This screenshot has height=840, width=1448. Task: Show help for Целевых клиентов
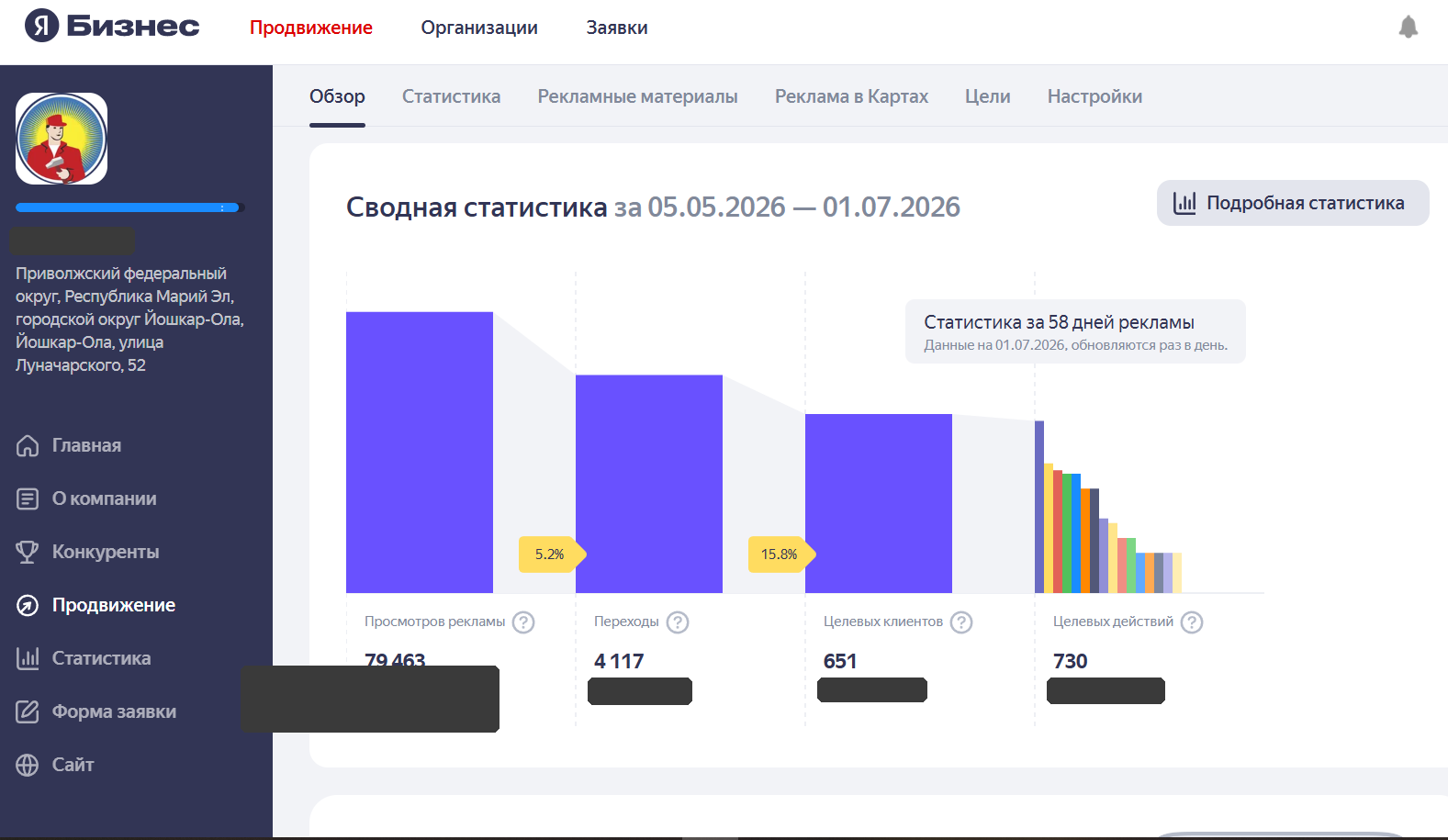[961, 622]
